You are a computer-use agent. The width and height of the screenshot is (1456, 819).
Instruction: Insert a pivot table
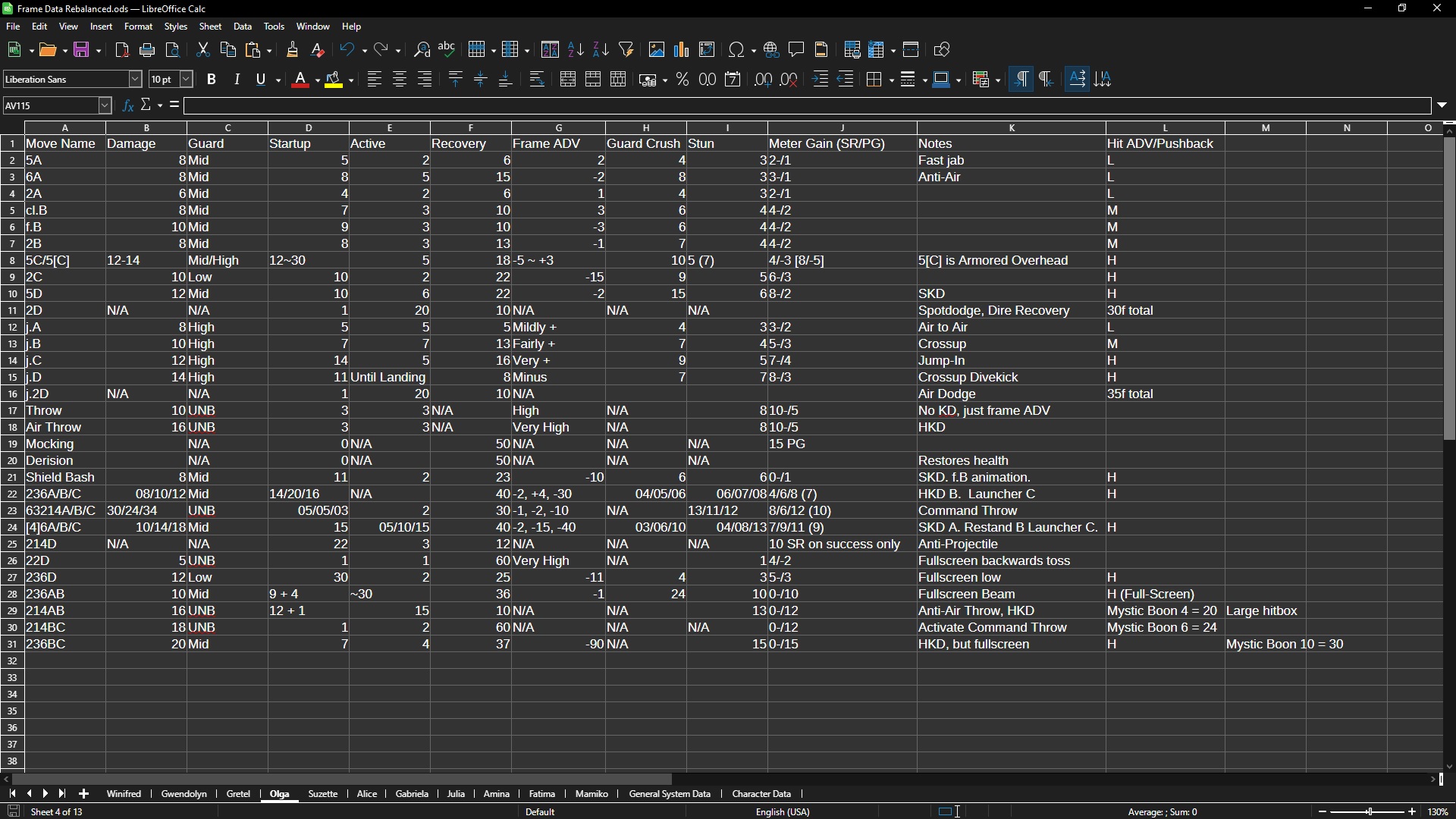click(707, 50)
